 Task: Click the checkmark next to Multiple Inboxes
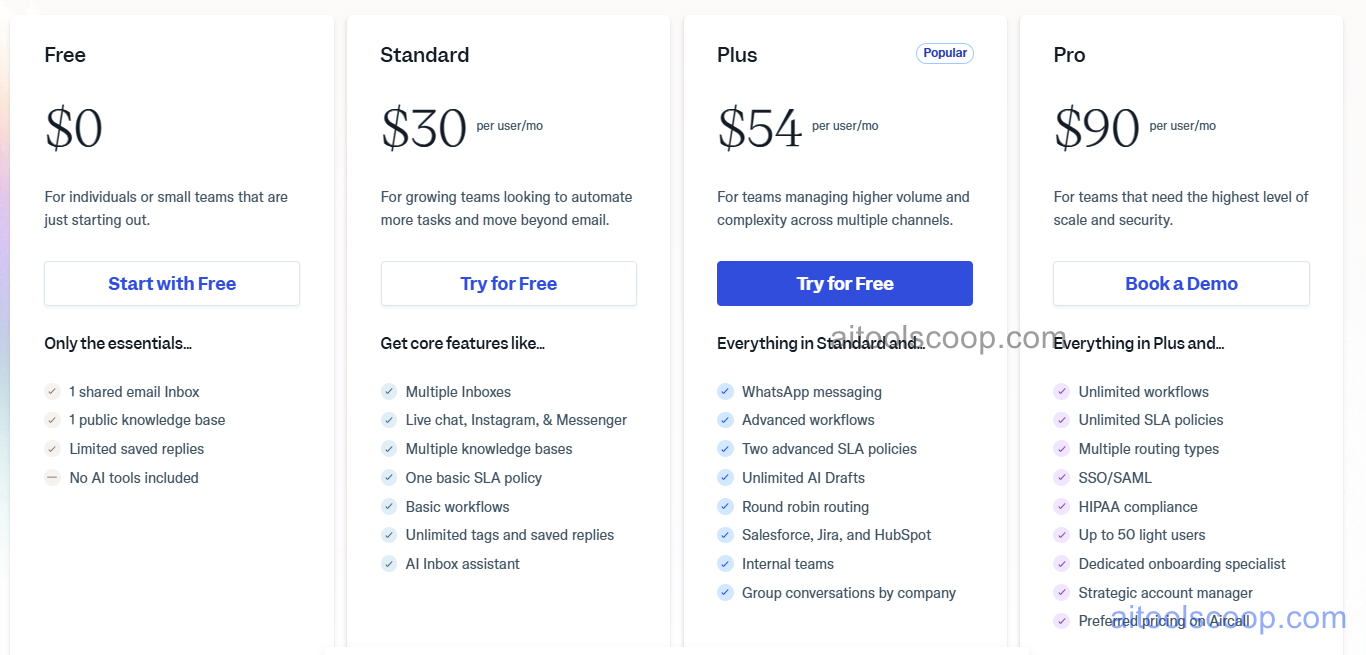(x=389, y=391)
